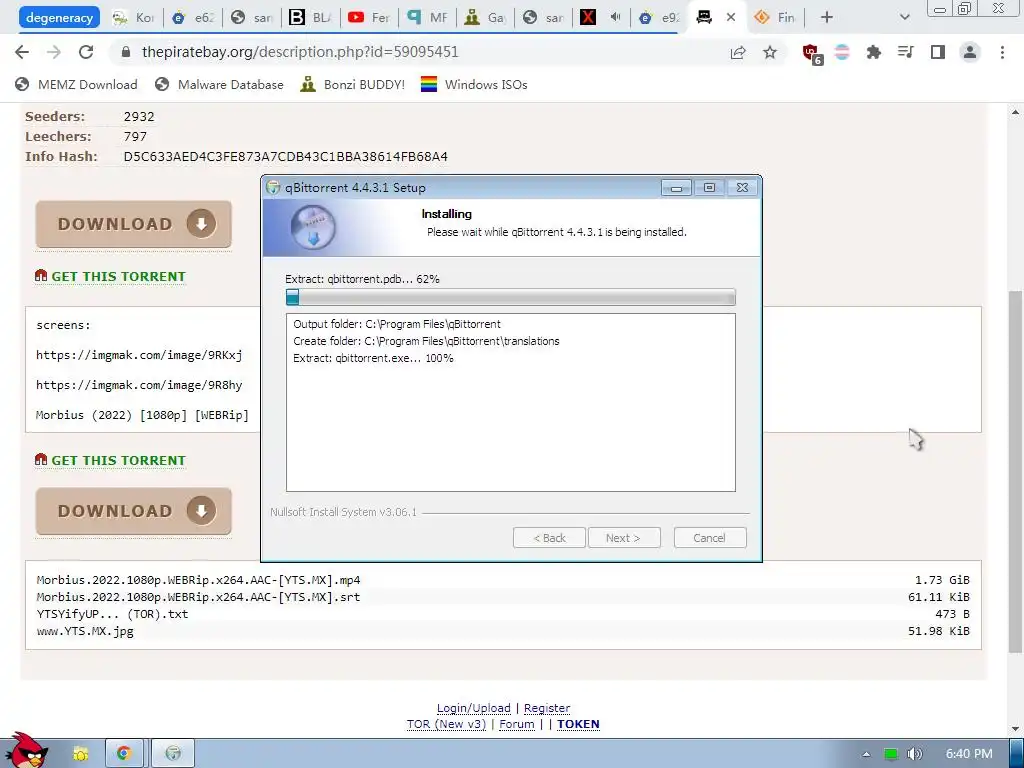Reload the Pirate Bay page
Screen dimensions: 1024x768
pyautogui.click(x=86, y=52)
